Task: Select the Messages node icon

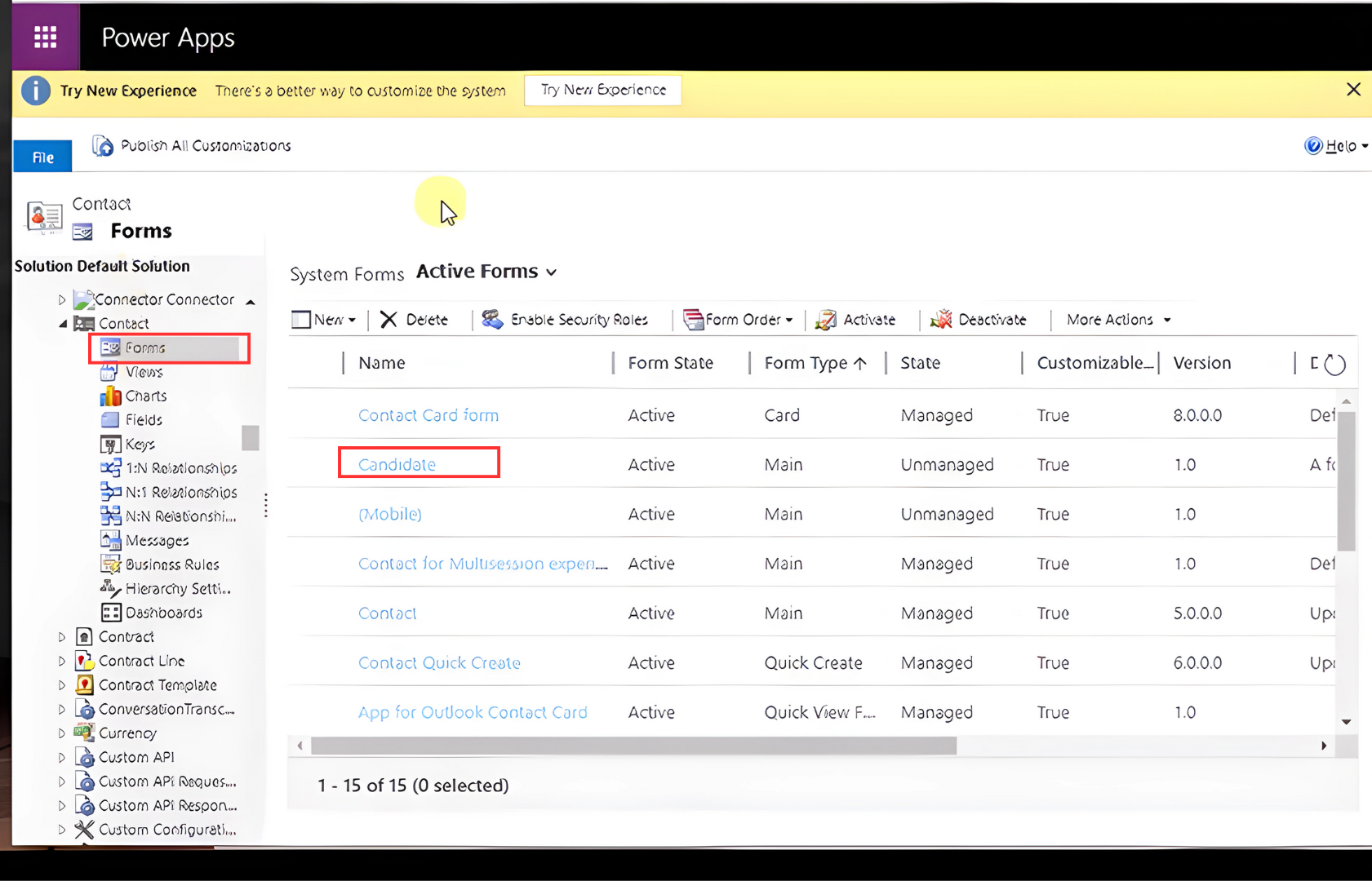Action: pos(110,540)
